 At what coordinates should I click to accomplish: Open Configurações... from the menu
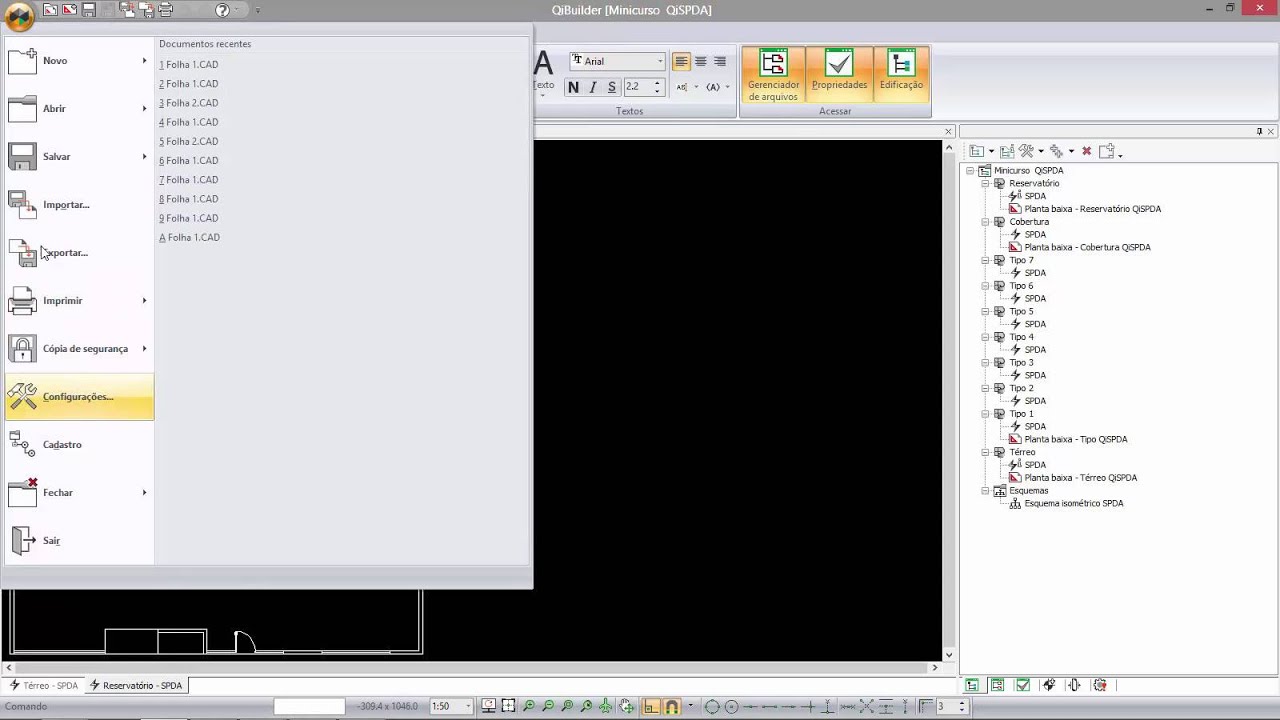click(79, 397)
